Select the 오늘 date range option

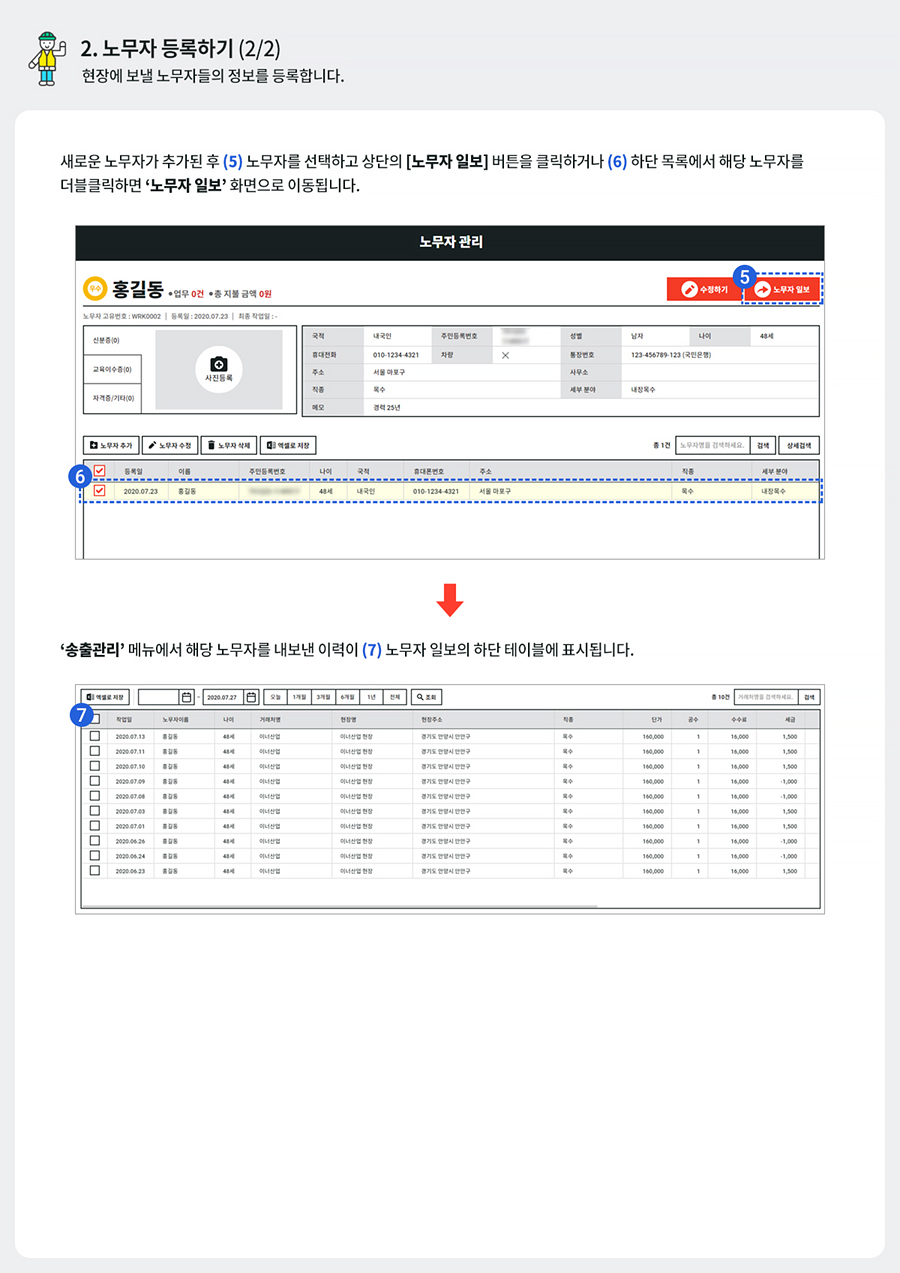pos(274,698)
